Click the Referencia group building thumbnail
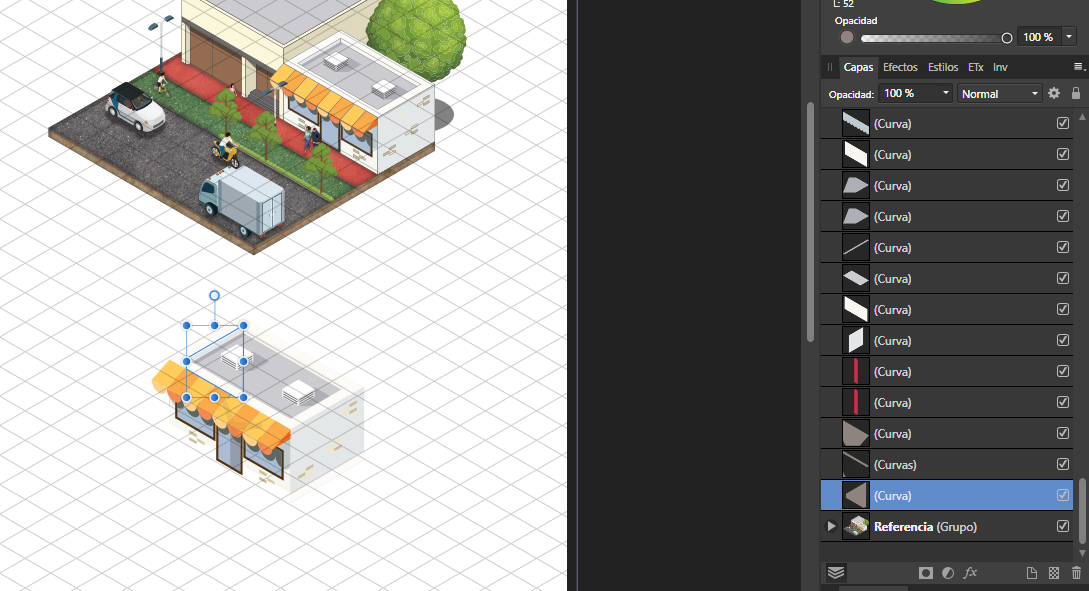Image resolution: width=1089 pixels, height=591 pixels. point(856,526)
